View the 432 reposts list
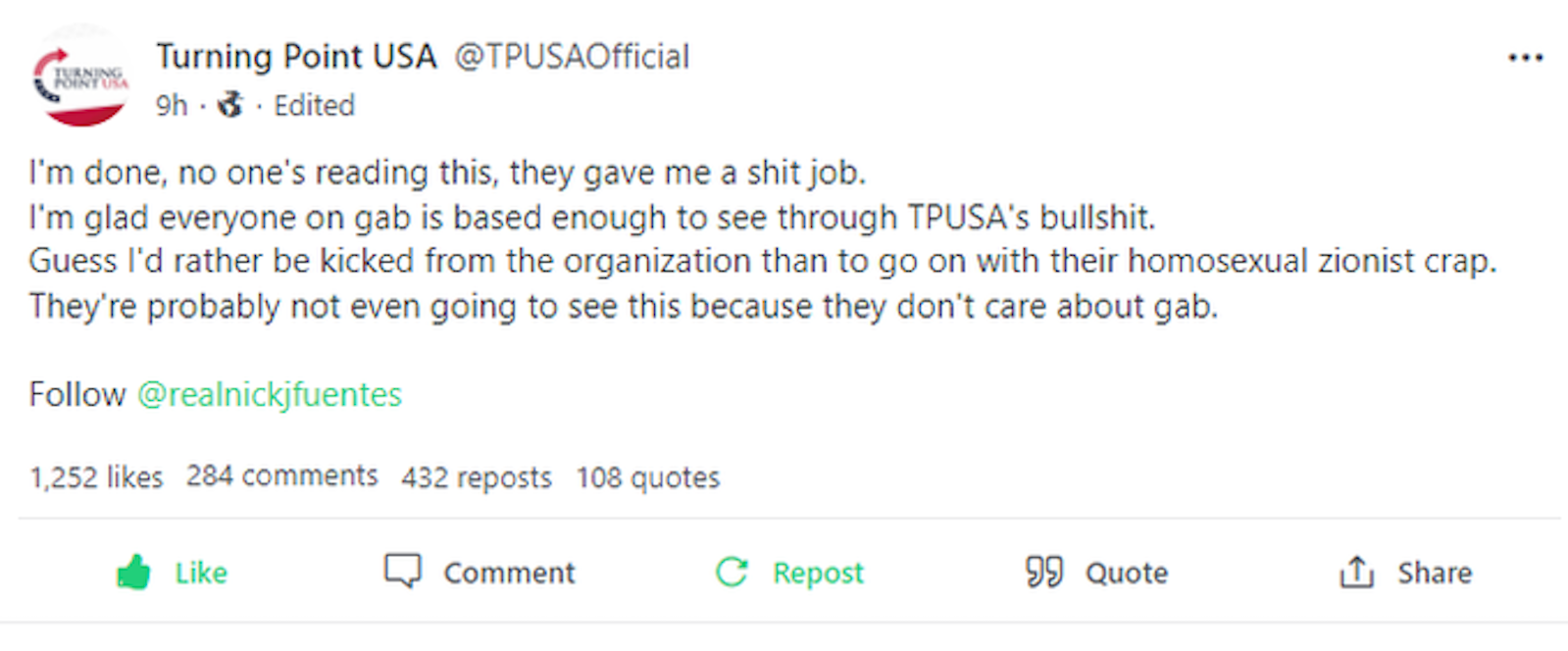 [x=476, y=477]
